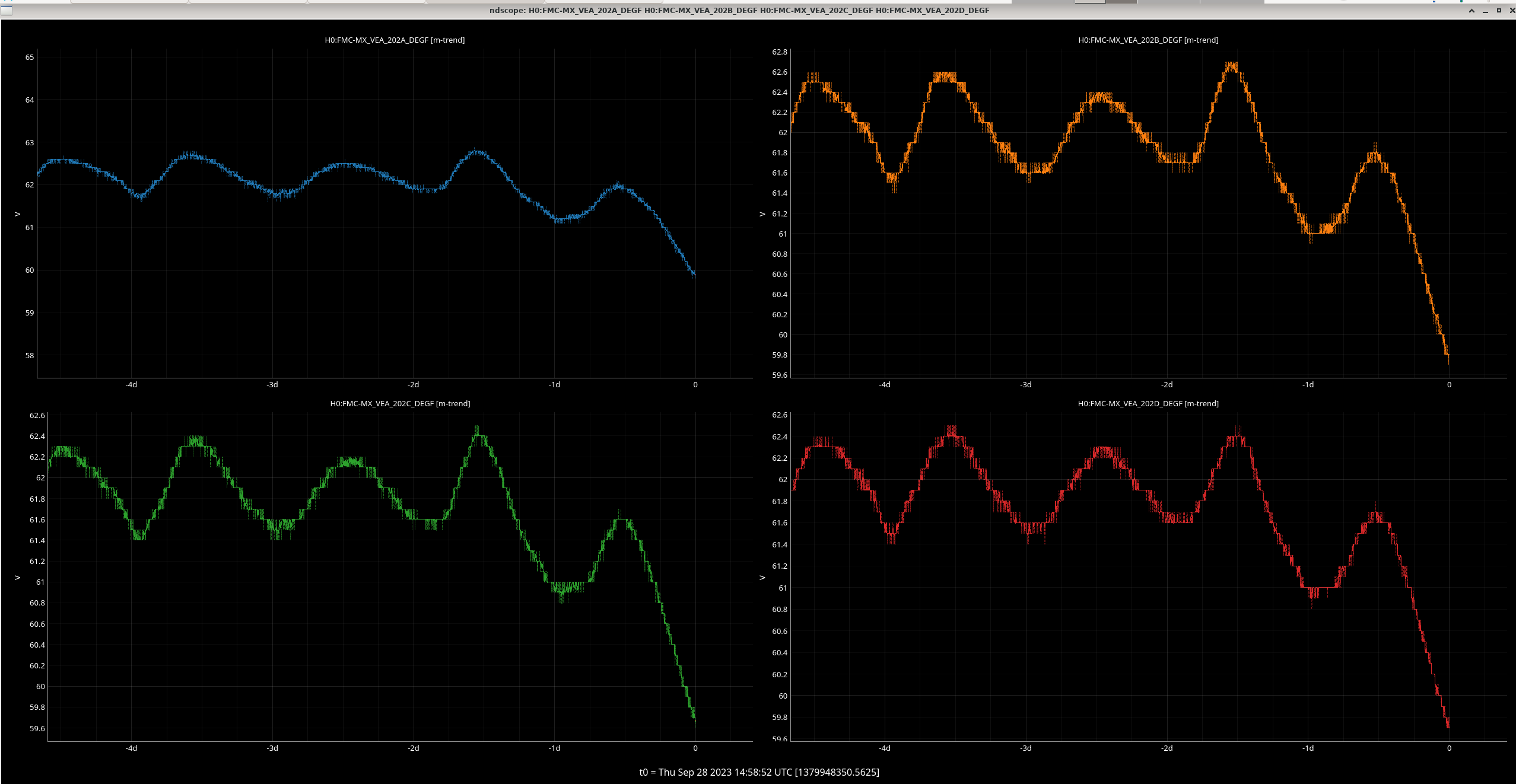The width and height of the screenshot is (1516, 784).
Task: Click the V axis label of the 202D plot
Action: pos(762,578)
